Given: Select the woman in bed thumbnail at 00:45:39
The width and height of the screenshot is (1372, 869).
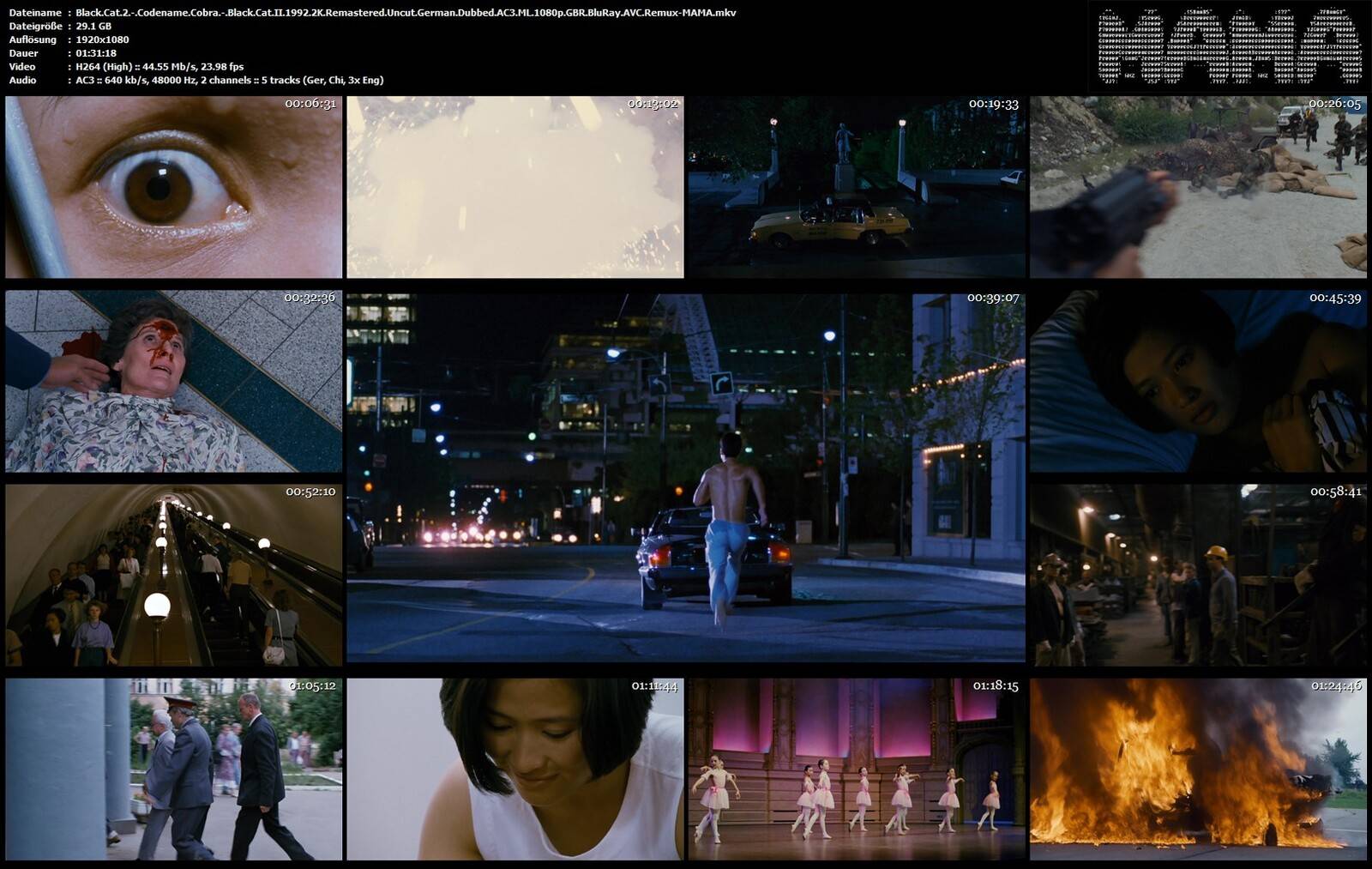Looking at the screenshot, I should tap(1198, 381).
